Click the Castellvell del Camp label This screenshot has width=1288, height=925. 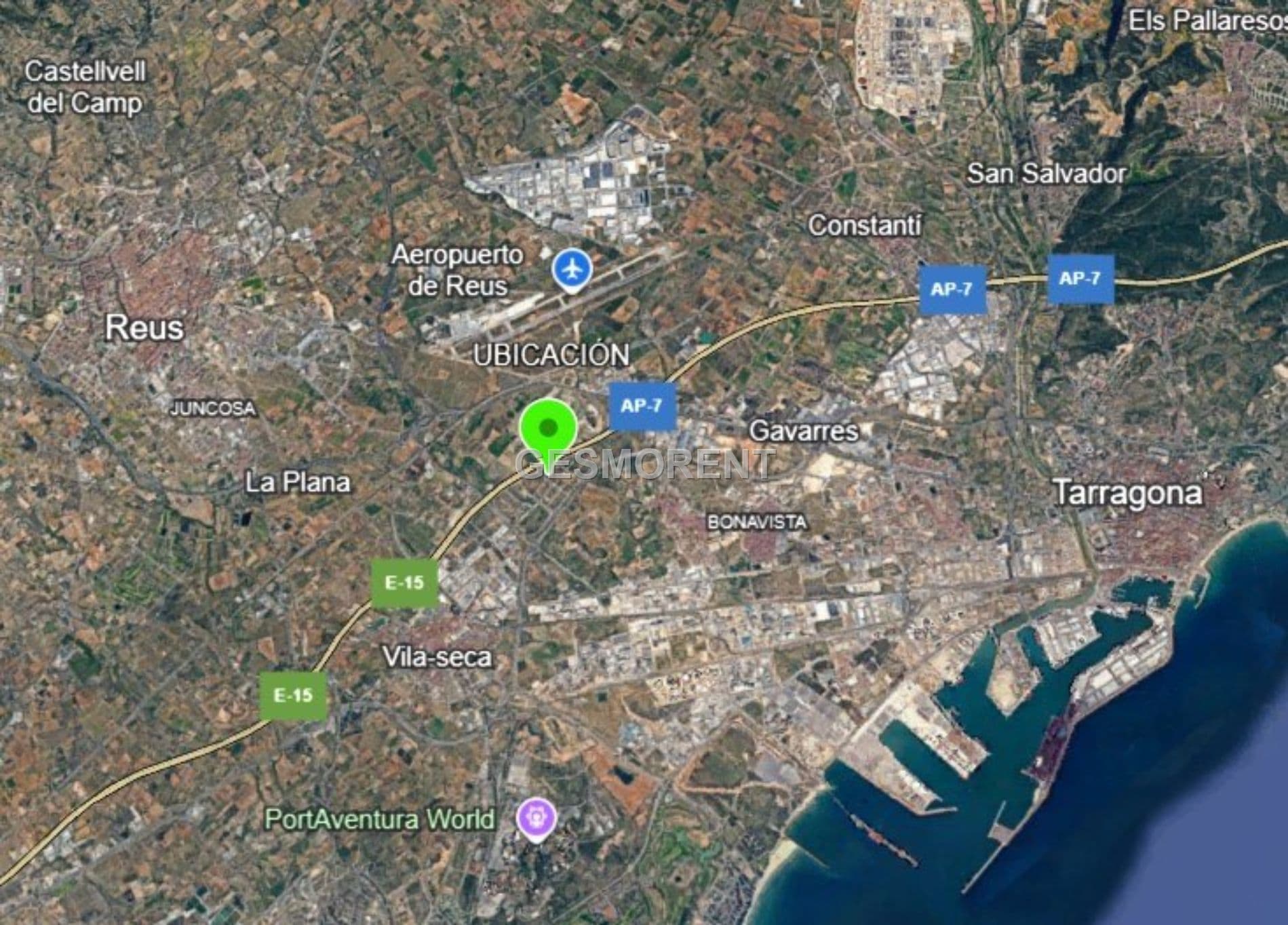(x=85, y=87)
